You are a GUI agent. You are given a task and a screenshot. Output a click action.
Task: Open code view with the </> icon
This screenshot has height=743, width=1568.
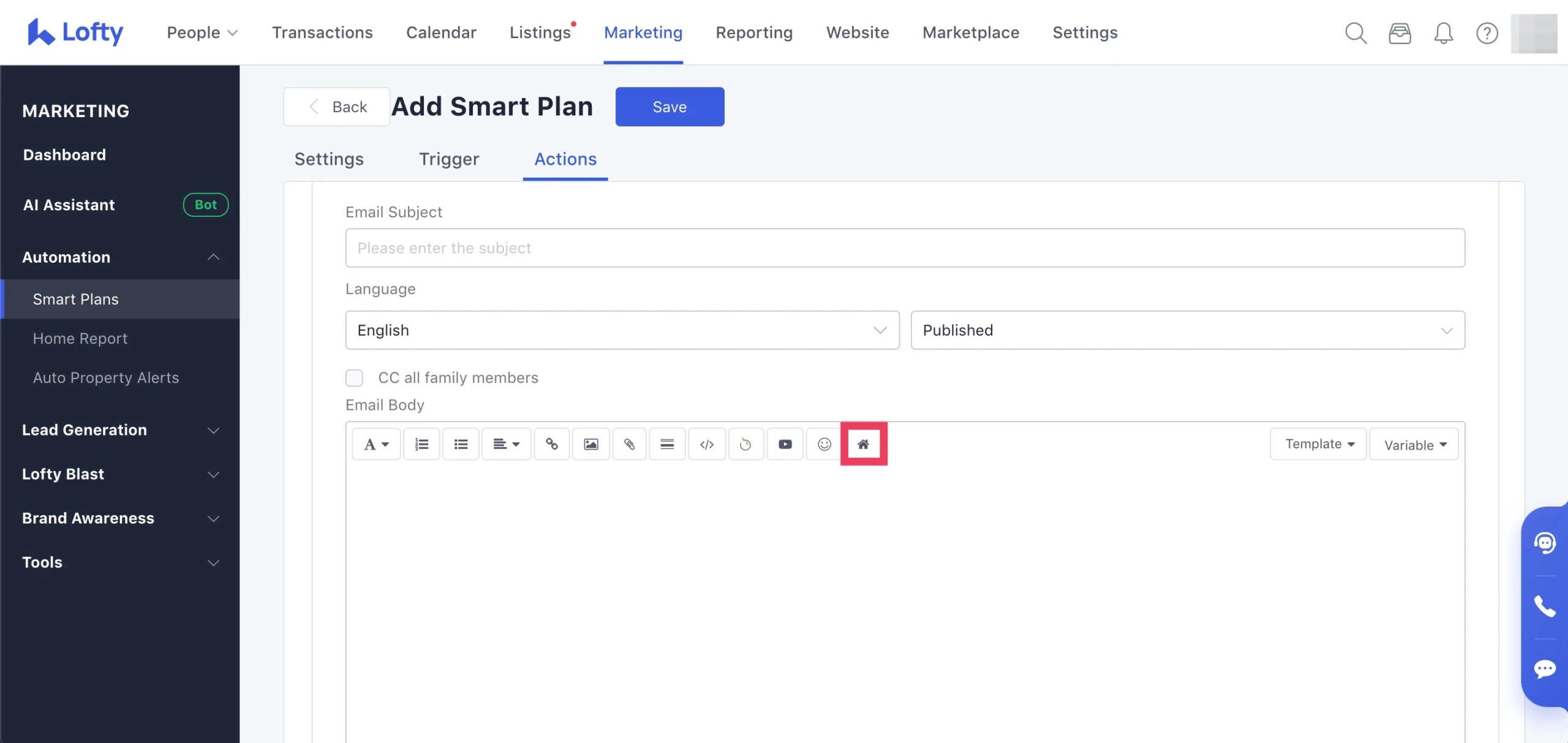pos(707,444)
